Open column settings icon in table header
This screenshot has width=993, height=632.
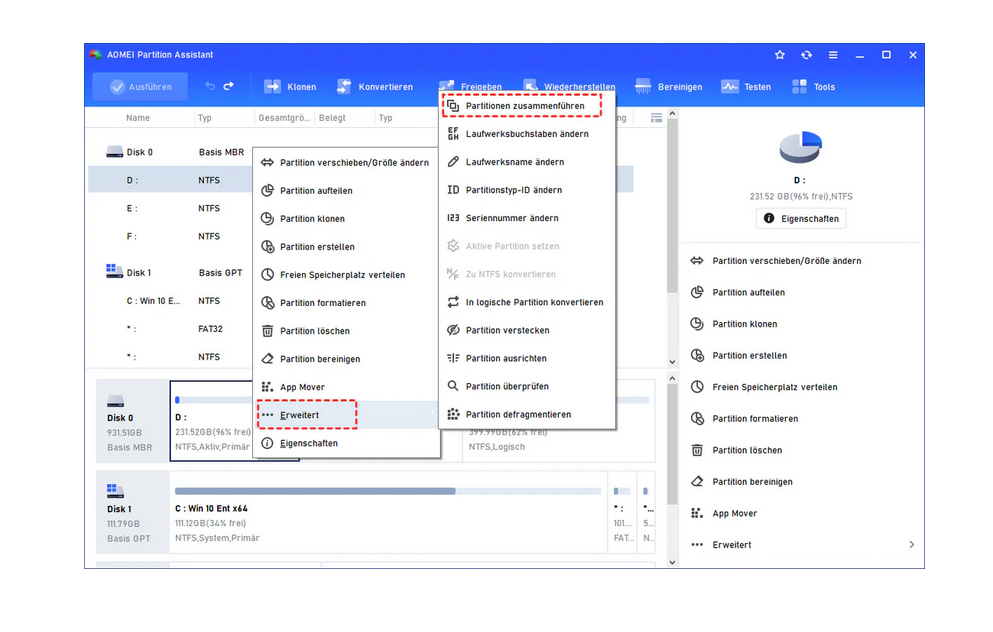656,118
